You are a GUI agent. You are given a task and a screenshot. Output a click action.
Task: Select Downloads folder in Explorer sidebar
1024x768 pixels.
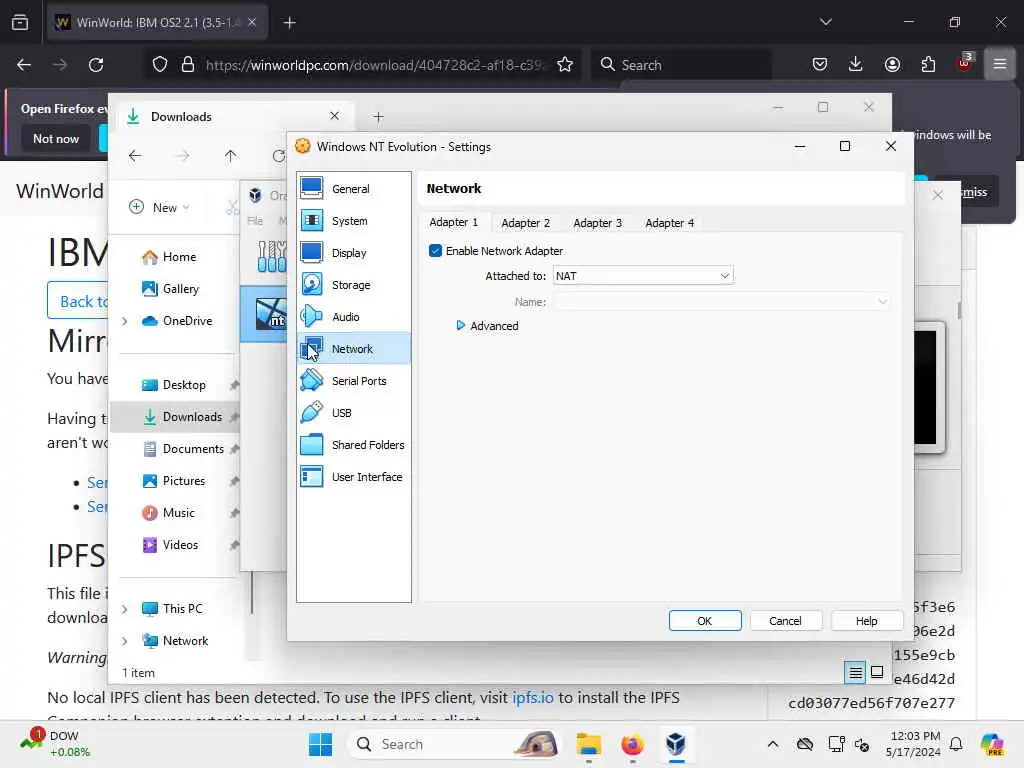pyautogui.click(x=175, y=417)
